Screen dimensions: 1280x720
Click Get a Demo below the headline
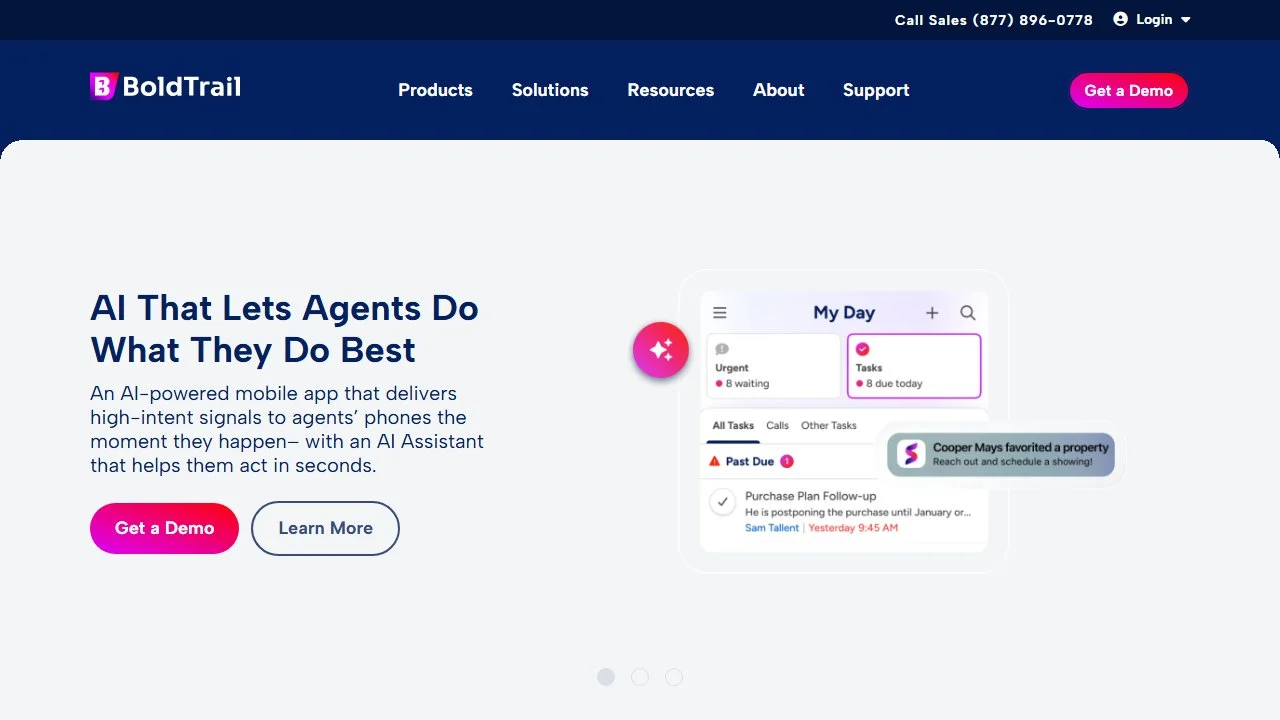click(164, 528)
